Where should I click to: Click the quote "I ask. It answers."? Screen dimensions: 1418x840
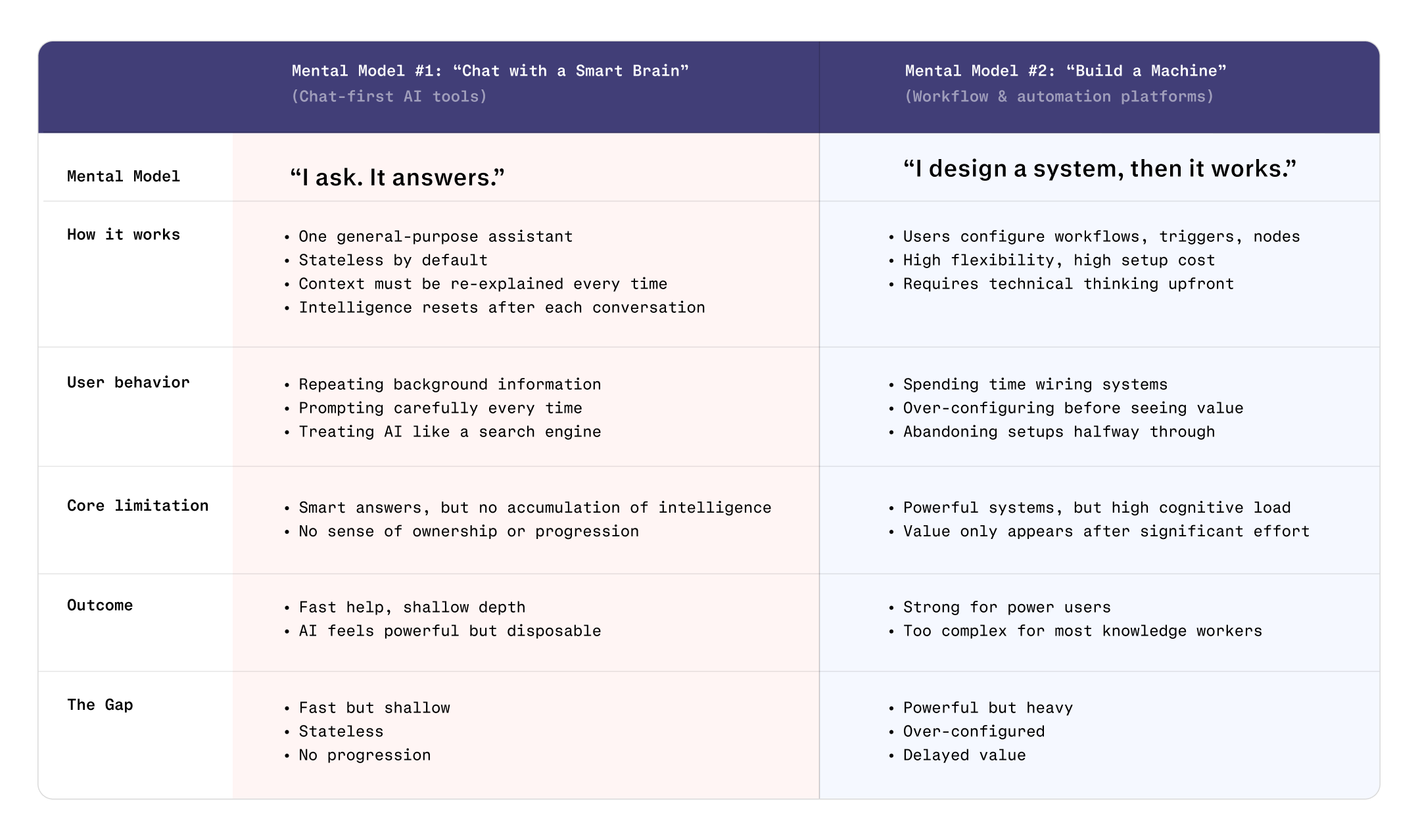[397, 177]
